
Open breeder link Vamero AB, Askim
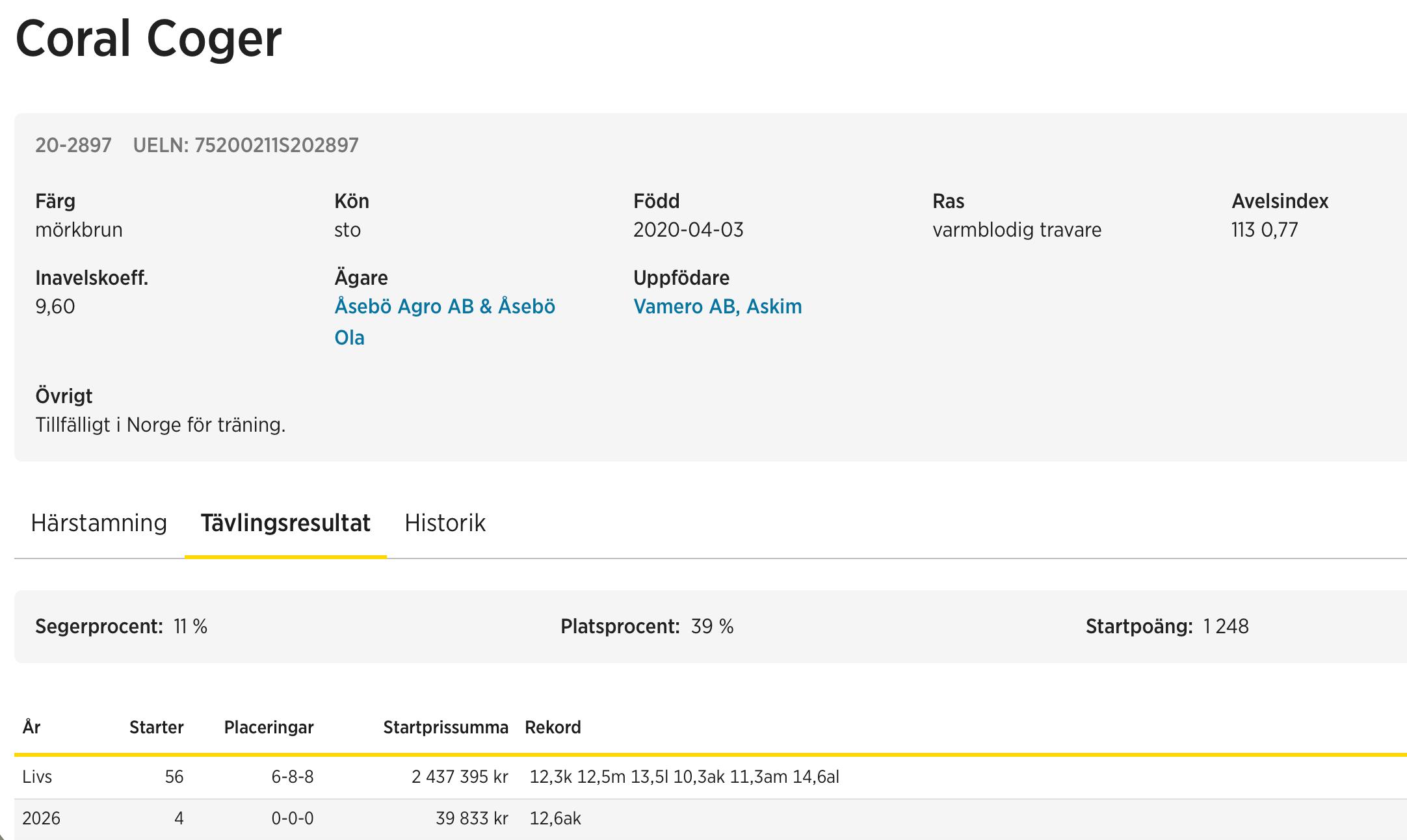click(x=717, y=306)
